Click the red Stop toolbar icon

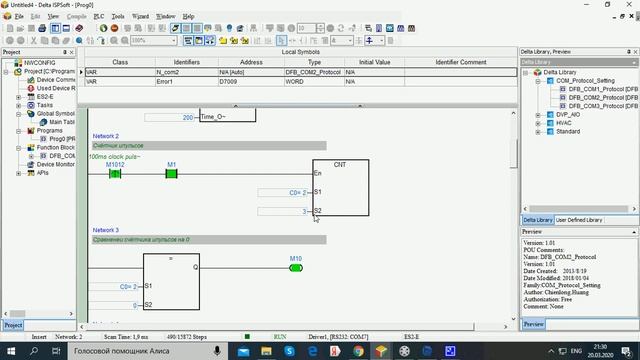(x=115, y=28)
